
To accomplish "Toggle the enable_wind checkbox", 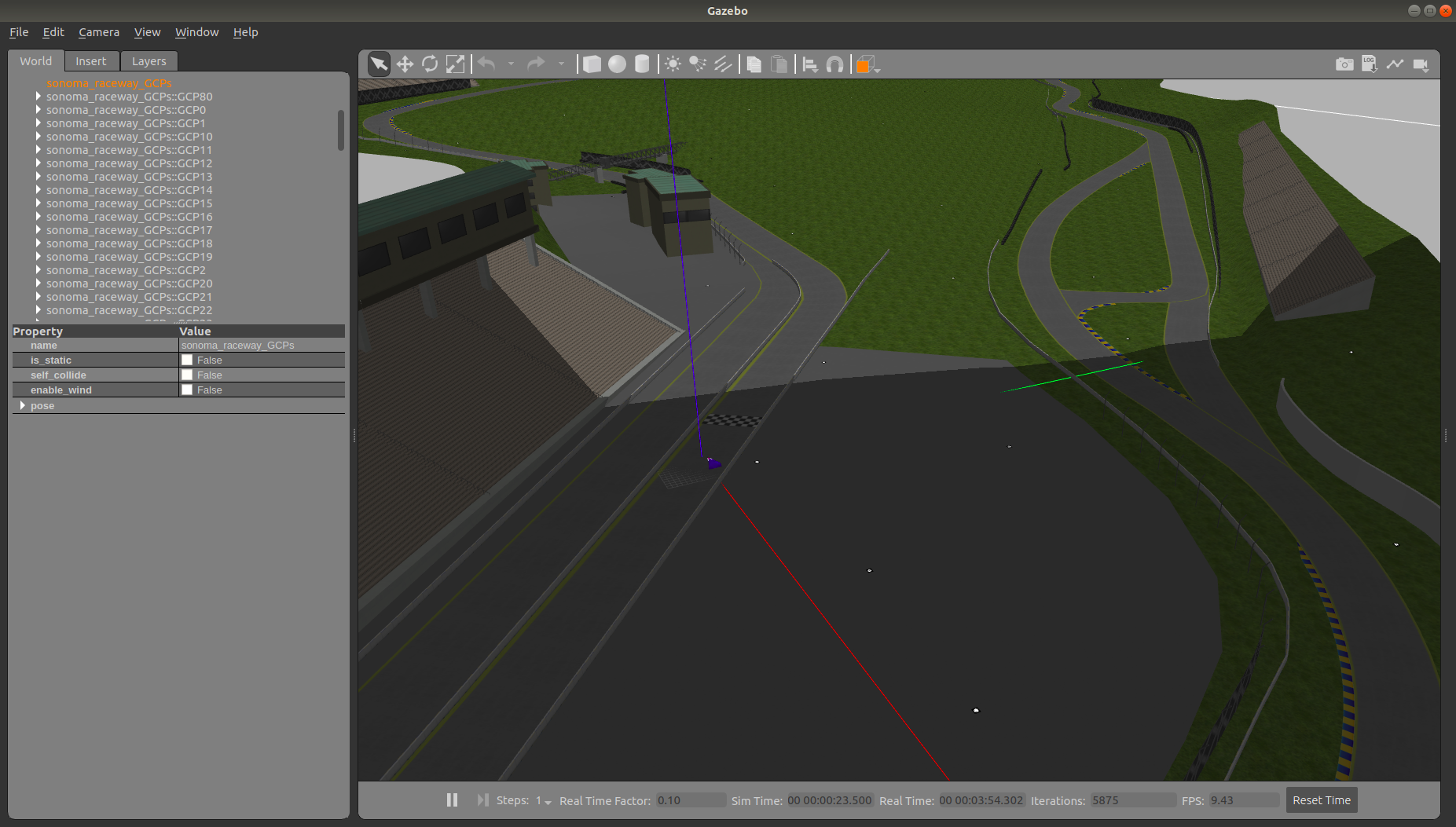I will [187, 390].
